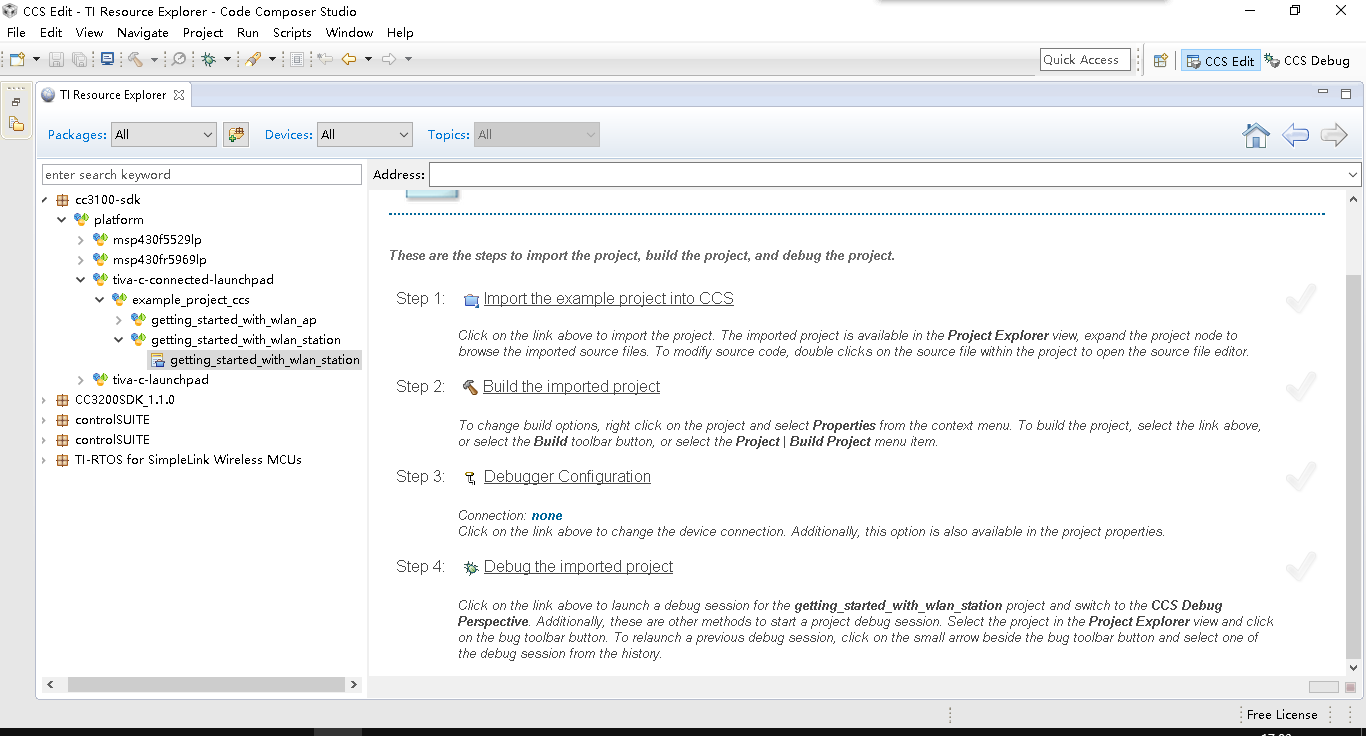The height and width of the screenshot is (736, 1366).
Task: Click the blue monitor toolbar icon
Action: point(107,60)
